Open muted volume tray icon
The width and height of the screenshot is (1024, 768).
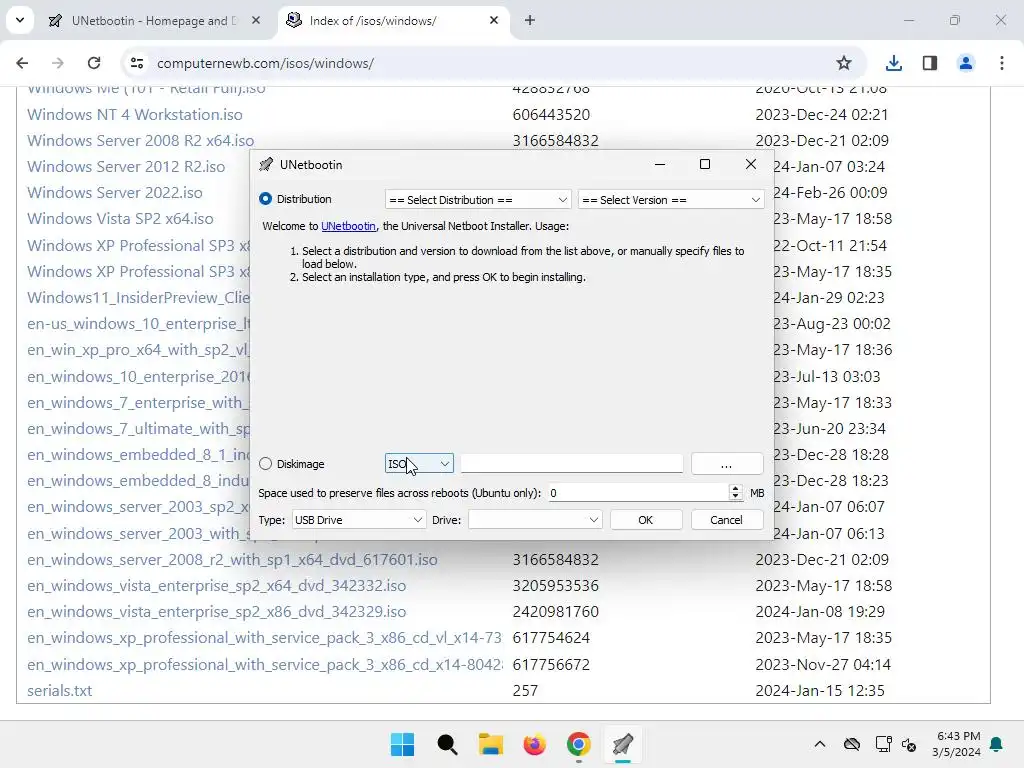tap(909, 744)
